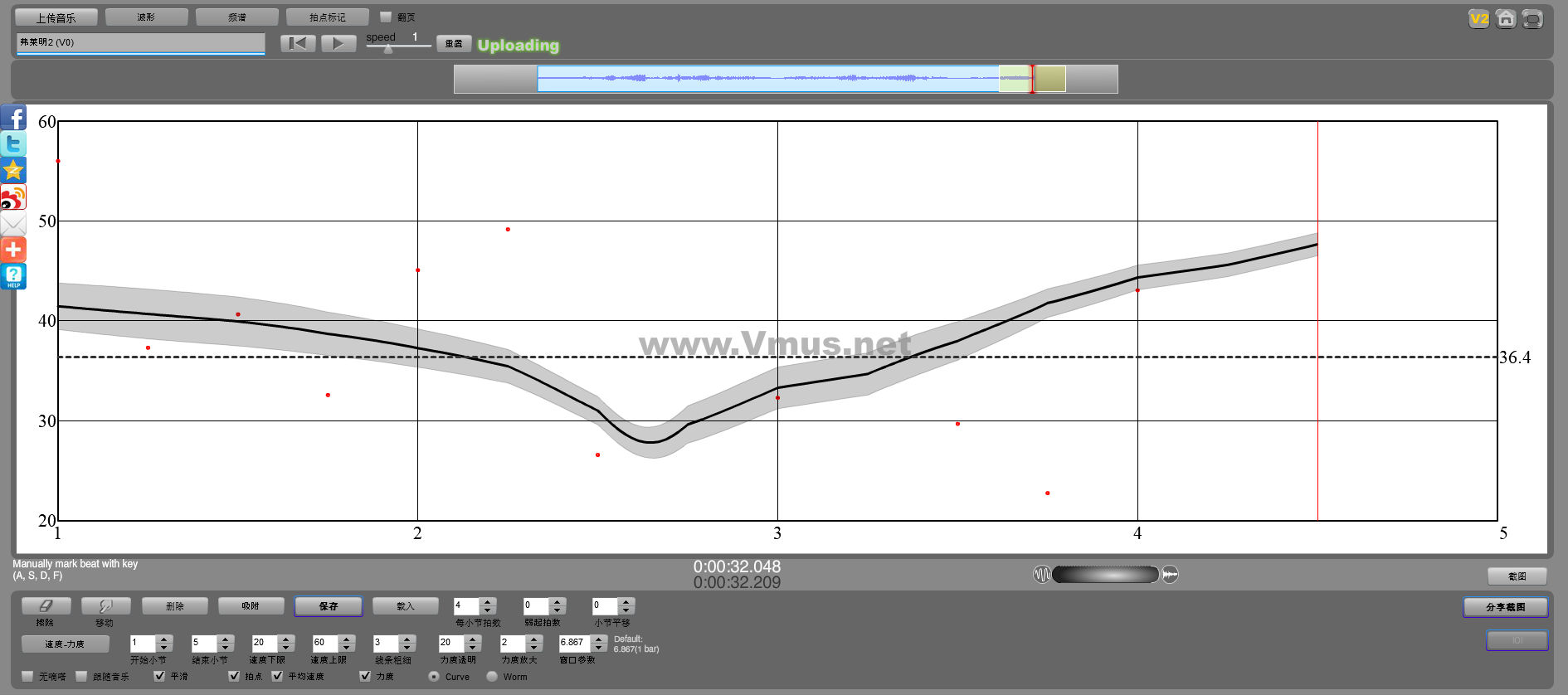Click the blue Help question mark icon
Screen dimensions: 1568x695
coord(13,276)
